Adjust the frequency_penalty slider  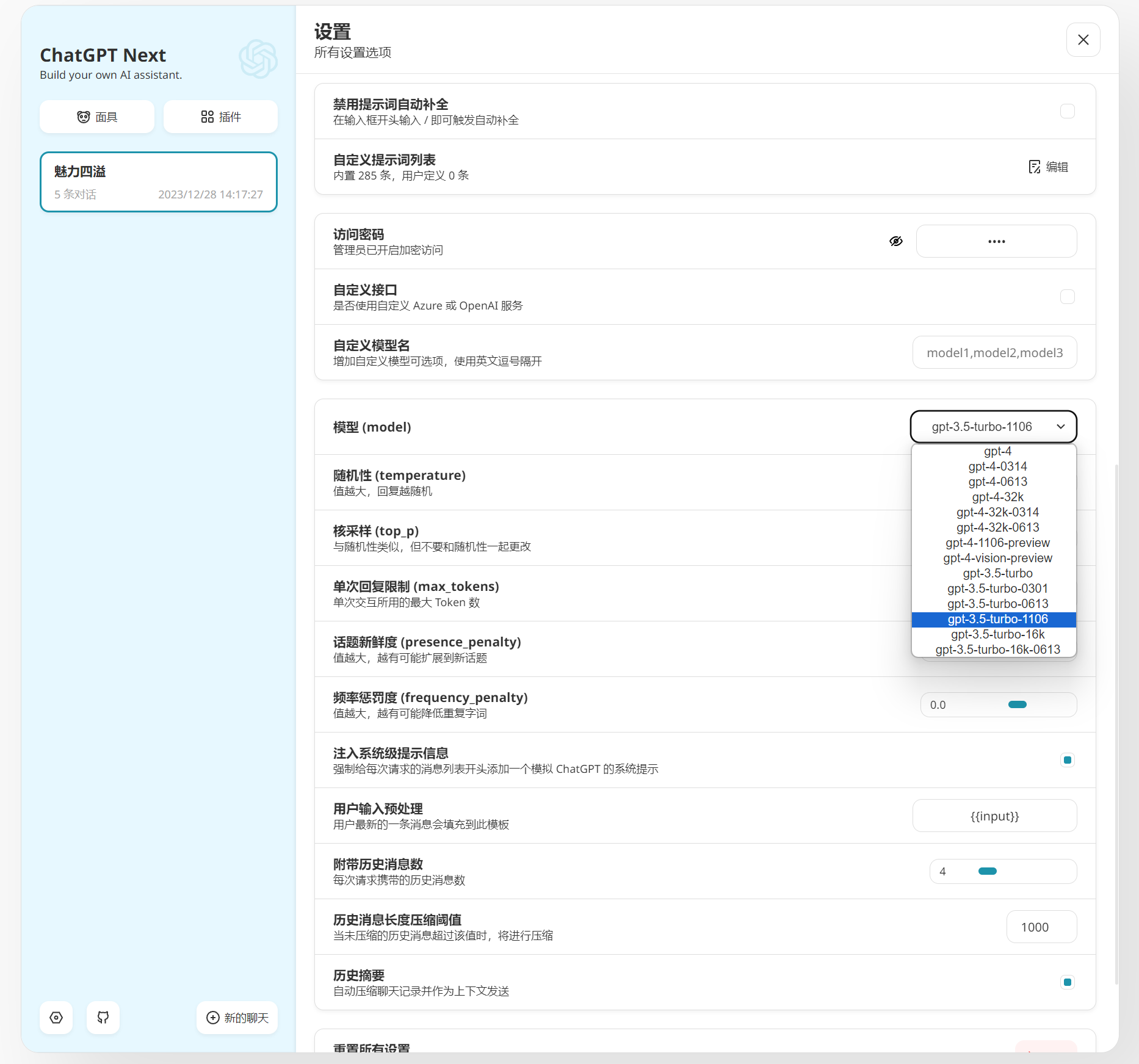[1017, 704]
